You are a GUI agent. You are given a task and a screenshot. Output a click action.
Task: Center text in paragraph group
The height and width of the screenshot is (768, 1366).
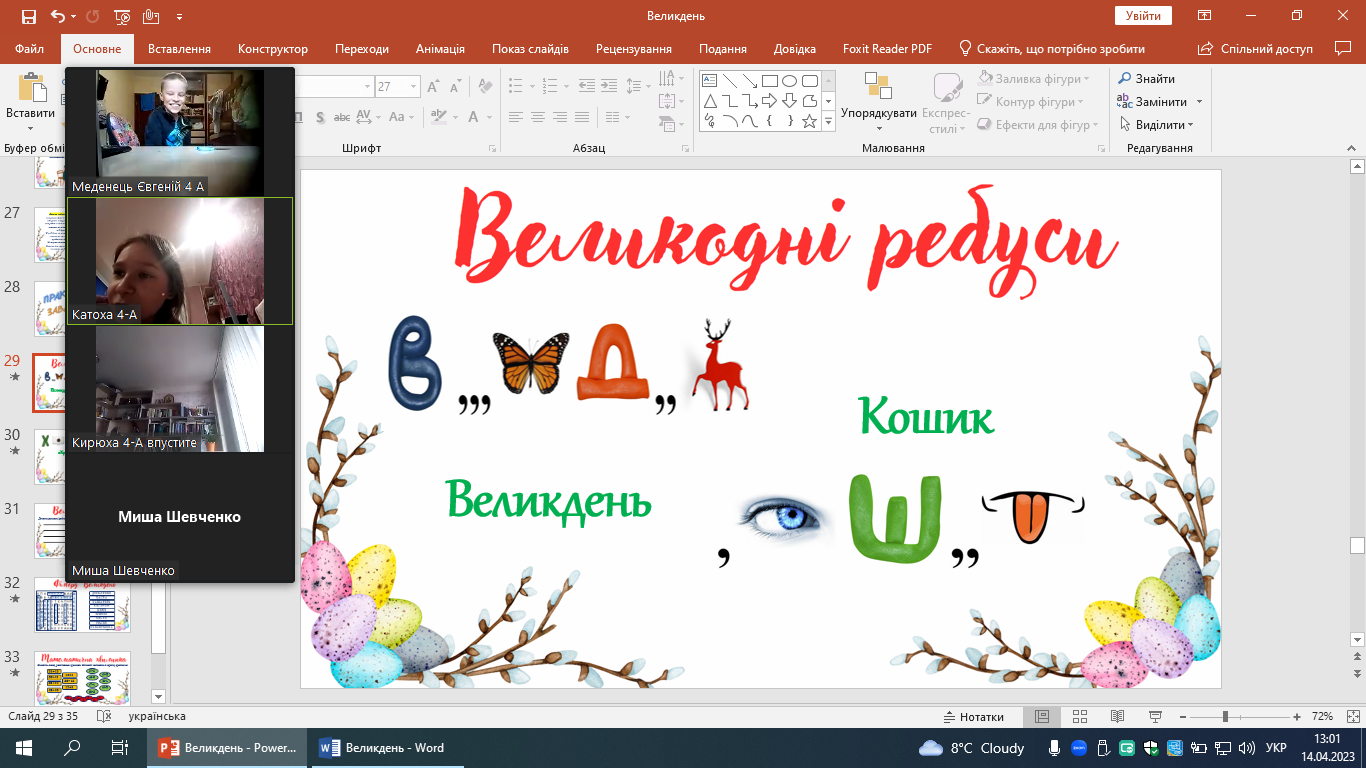pyautogui.click(x=537, y=117)
